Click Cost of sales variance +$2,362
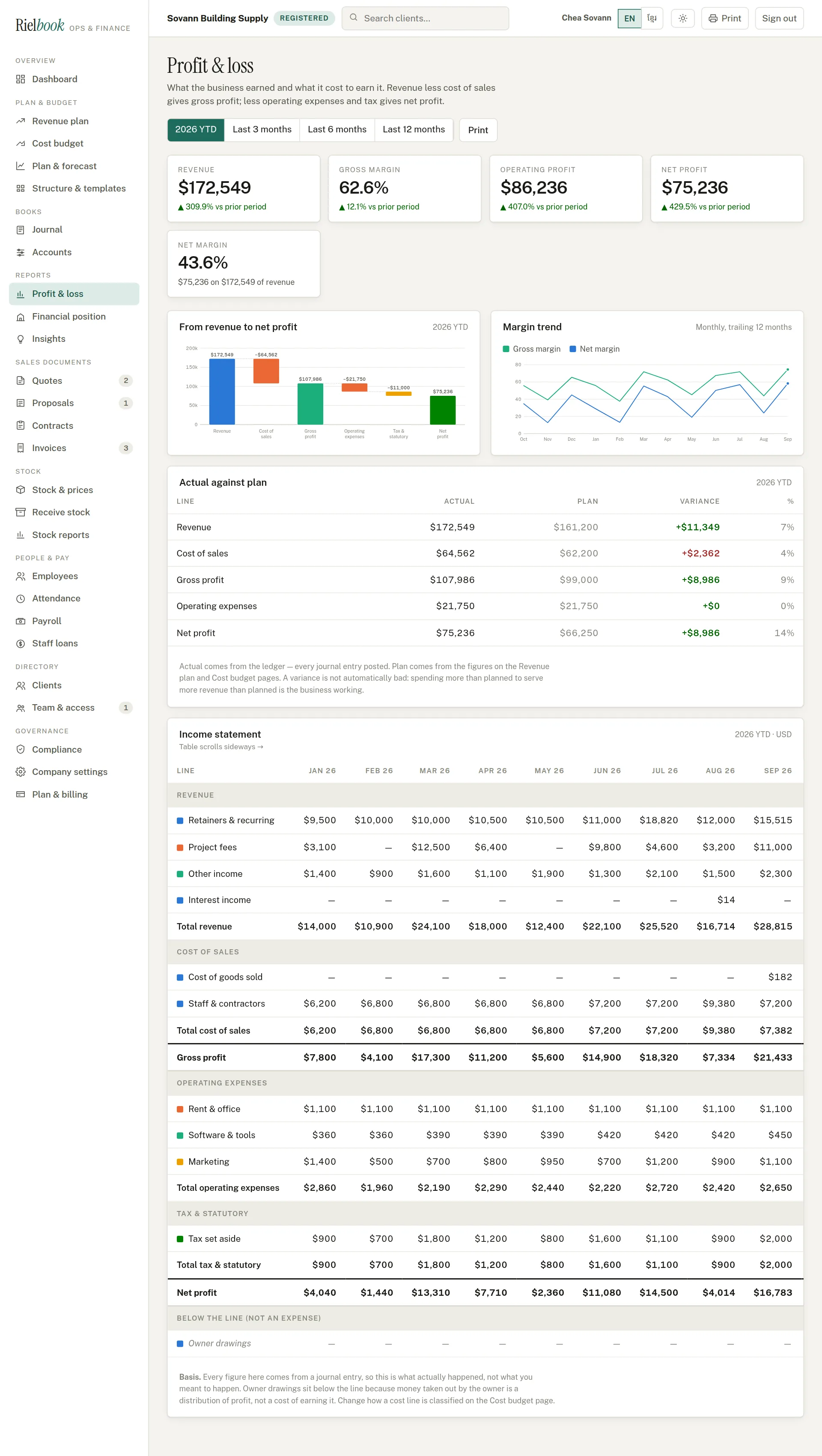This screenshot has height=1456, width=822. point(700,553)
